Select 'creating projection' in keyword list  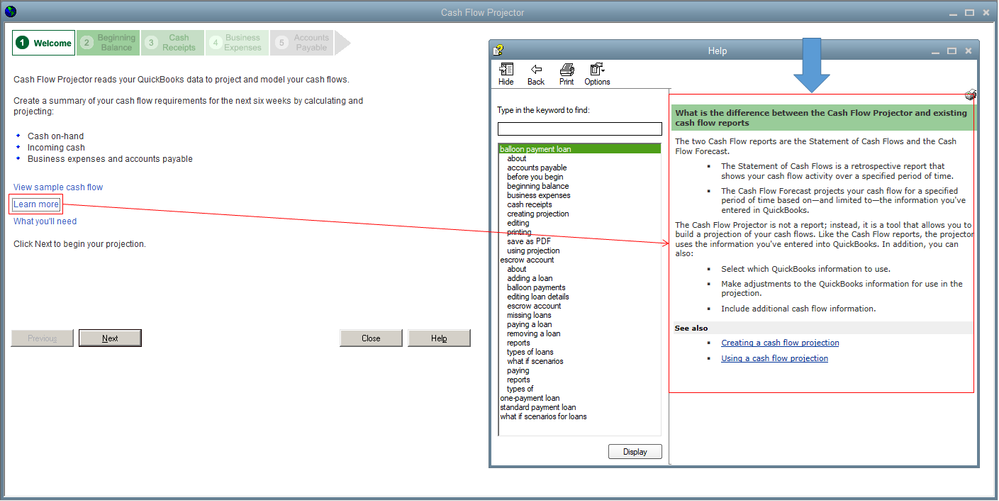[x=538, y=214]
